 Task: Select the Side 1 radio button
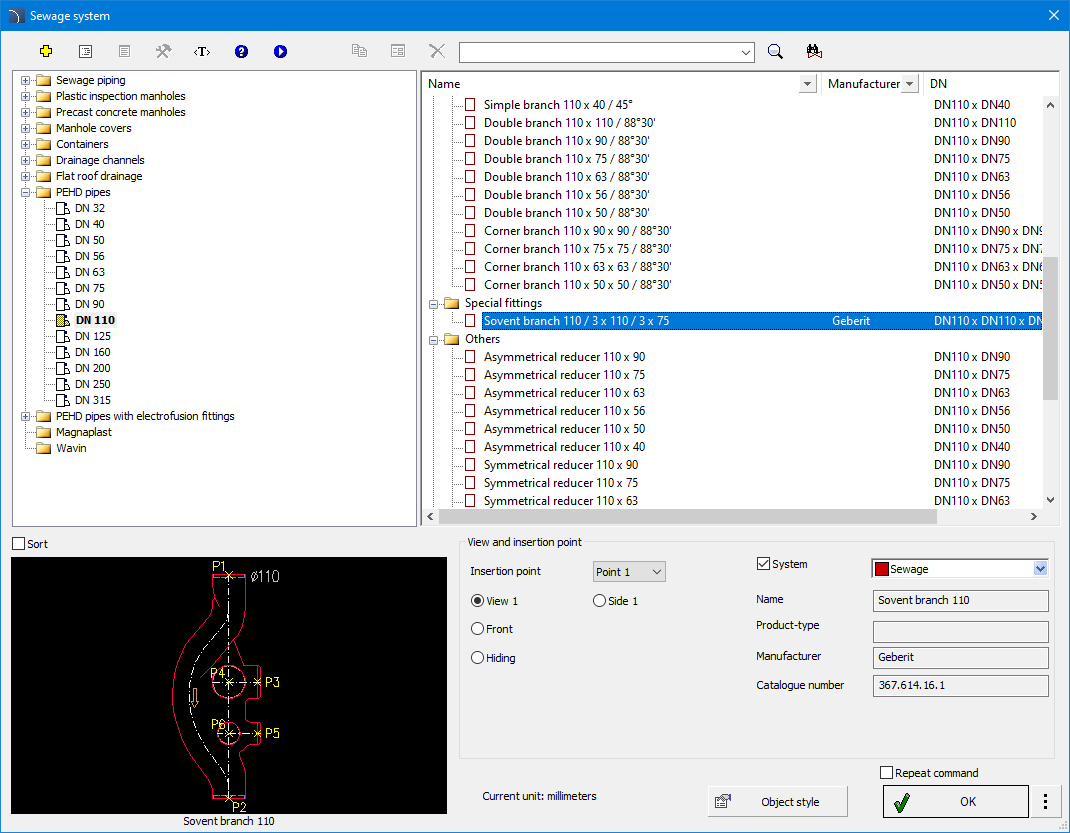point(600,601)
